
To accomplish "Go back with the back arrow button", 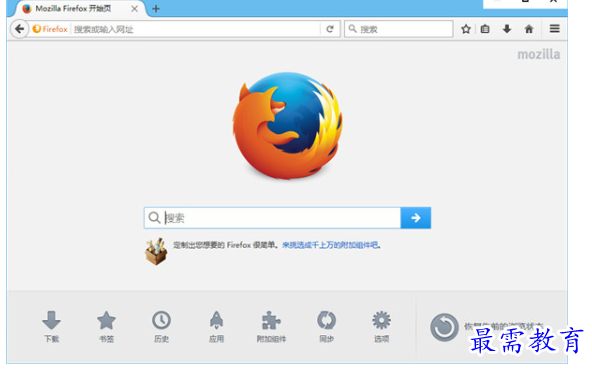I will (20, 29).
